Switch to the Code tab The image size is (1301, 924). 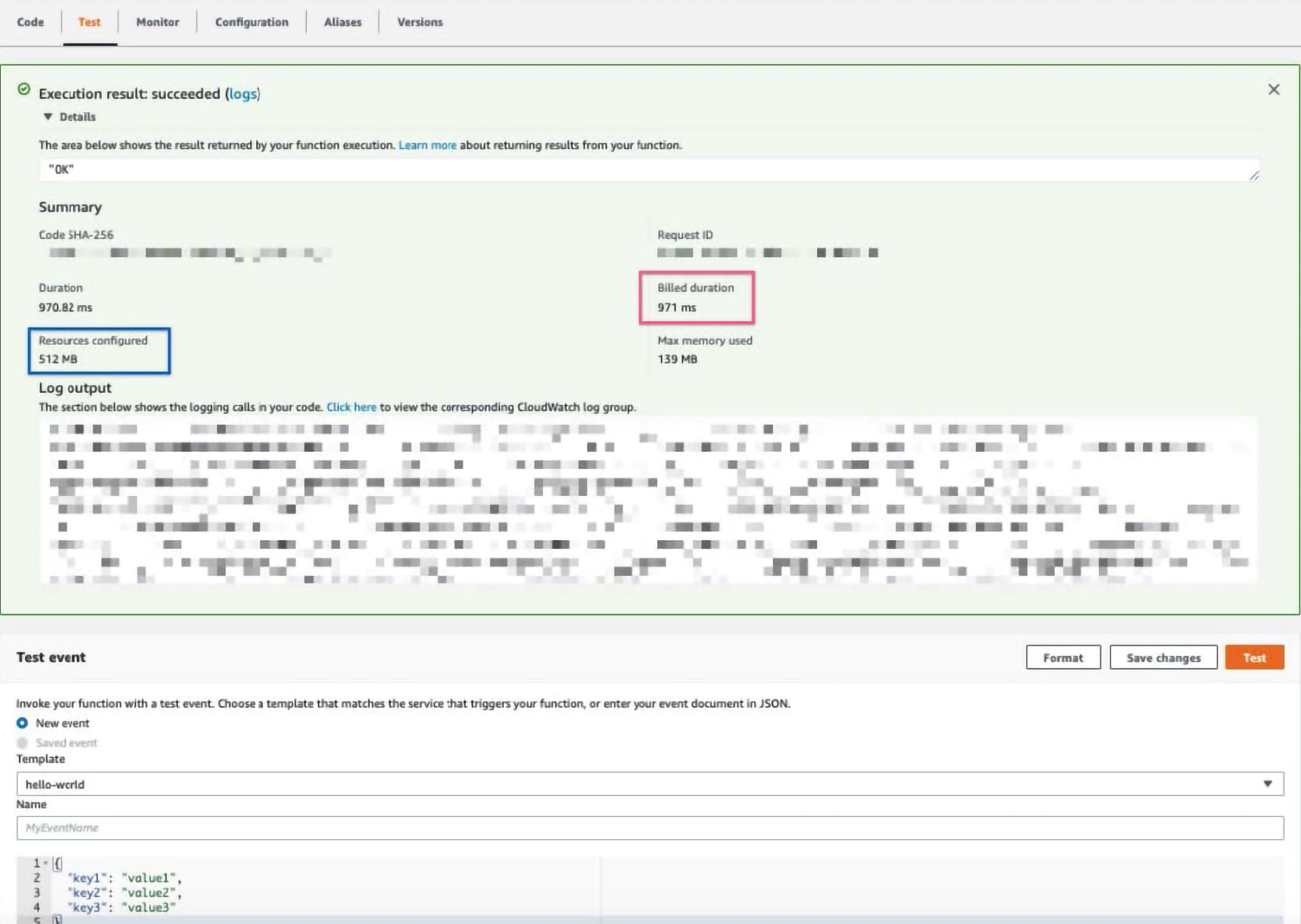pyautogui.click(x=31, y=22)
